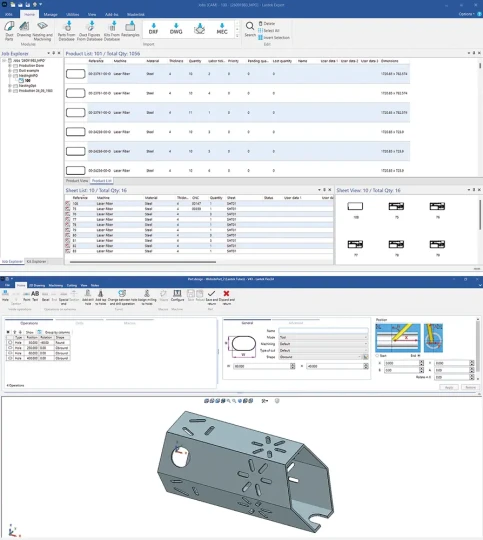Change between hole and drill operation

coord(122,298)
